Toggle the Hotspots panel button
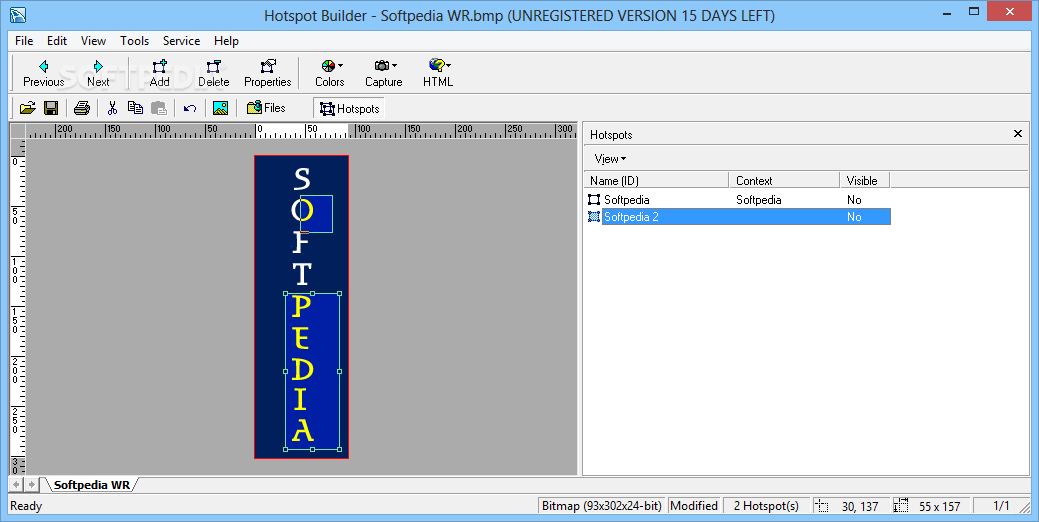1039x522 pixels. 349,109
